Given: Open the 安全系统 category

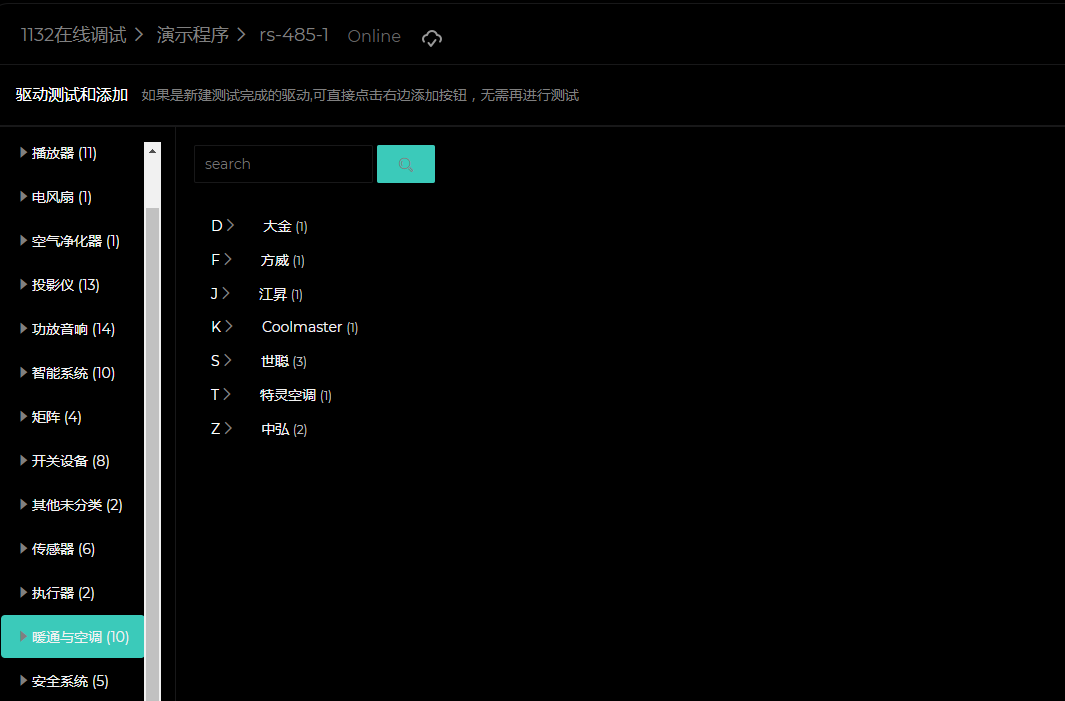Looking at the screenshot, I should 70,681.
